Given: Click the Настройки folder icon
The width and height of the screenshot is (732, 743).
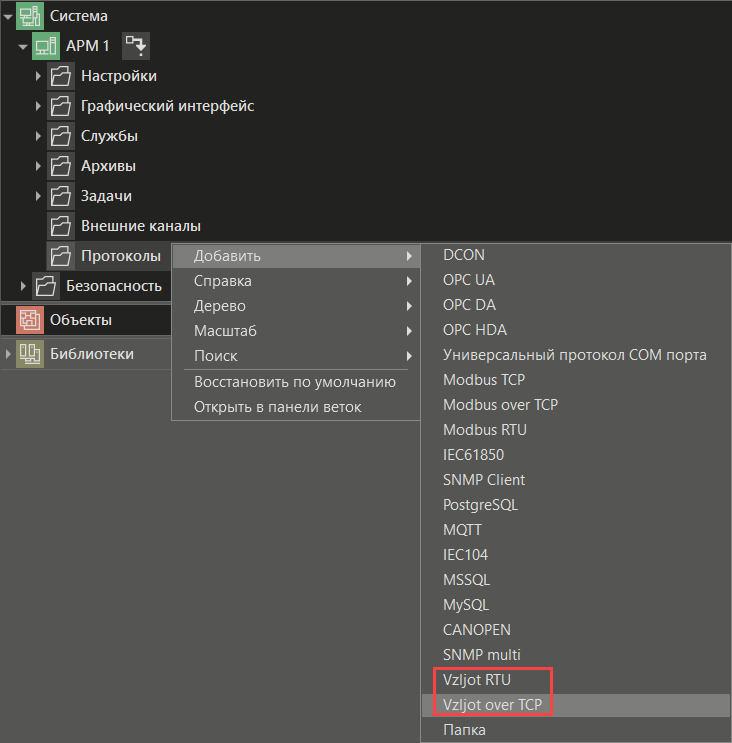Looking at the screenshot, I should pyautogui.click(x=61, y=76).
